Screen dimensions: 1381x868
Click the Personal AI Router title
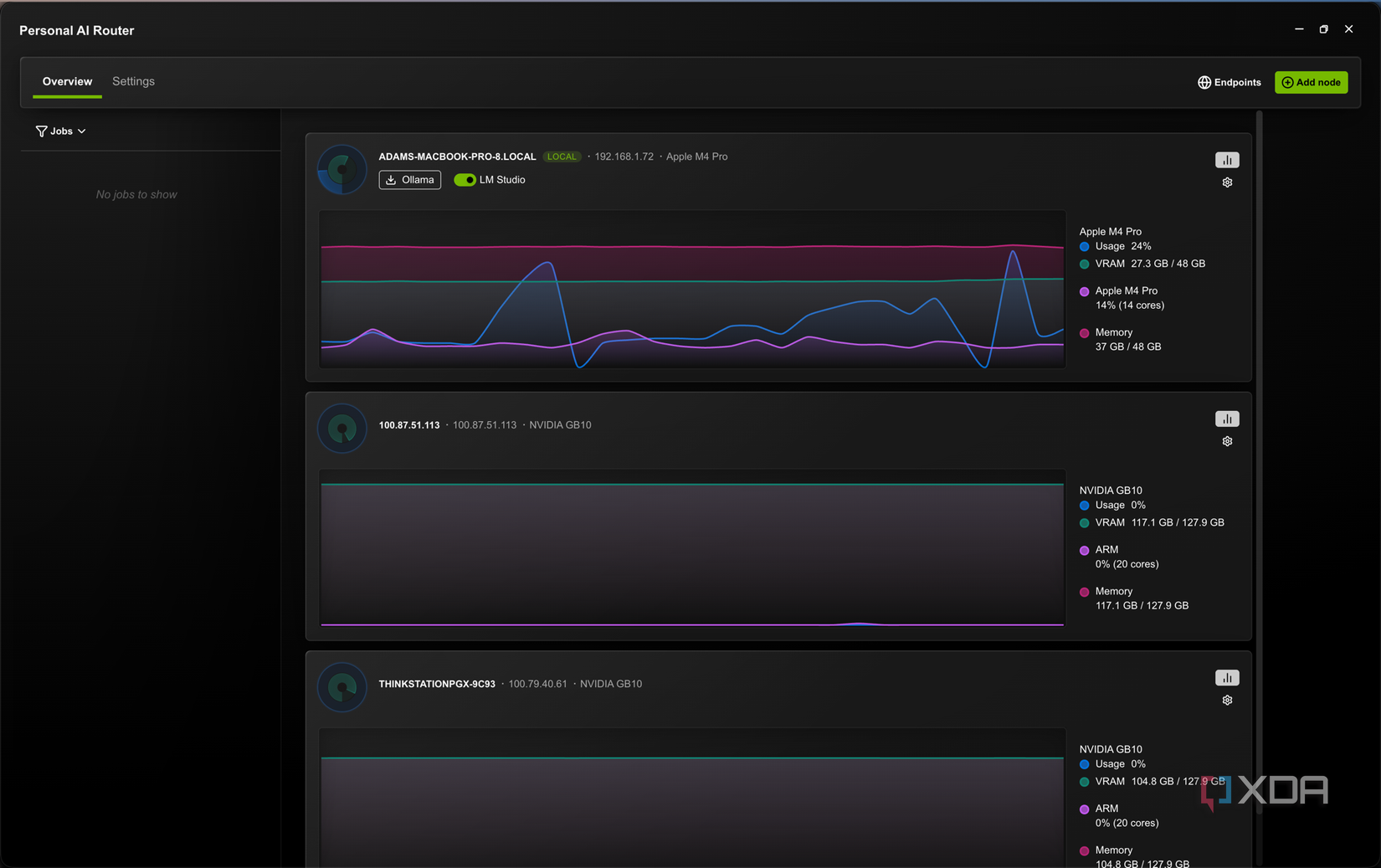coord(77,30)
